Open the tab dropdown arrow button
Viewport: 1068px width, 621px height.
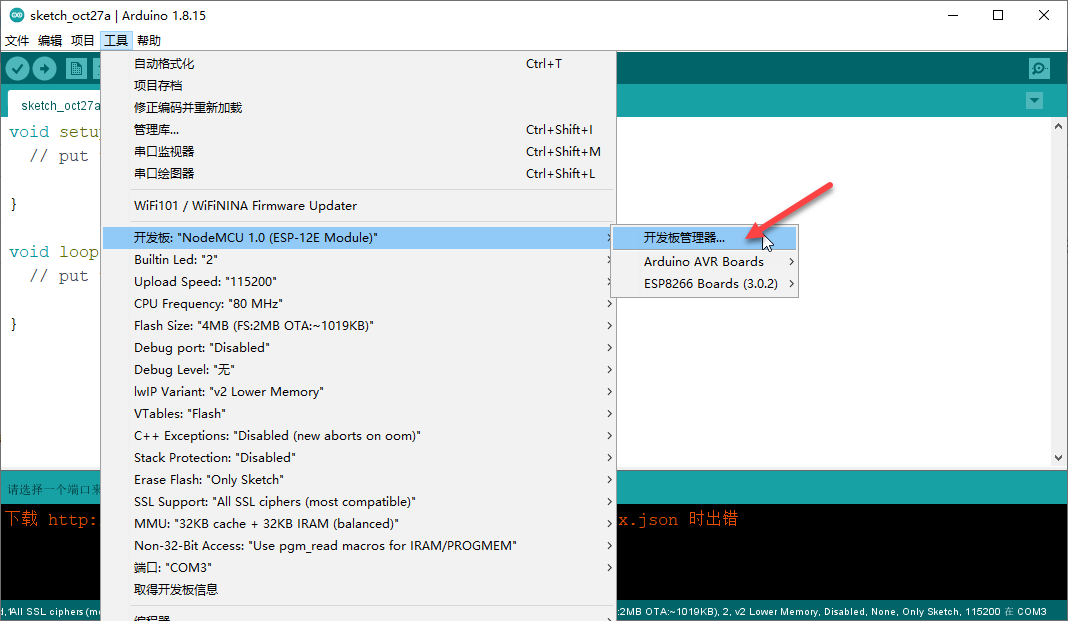point(1035,101)
